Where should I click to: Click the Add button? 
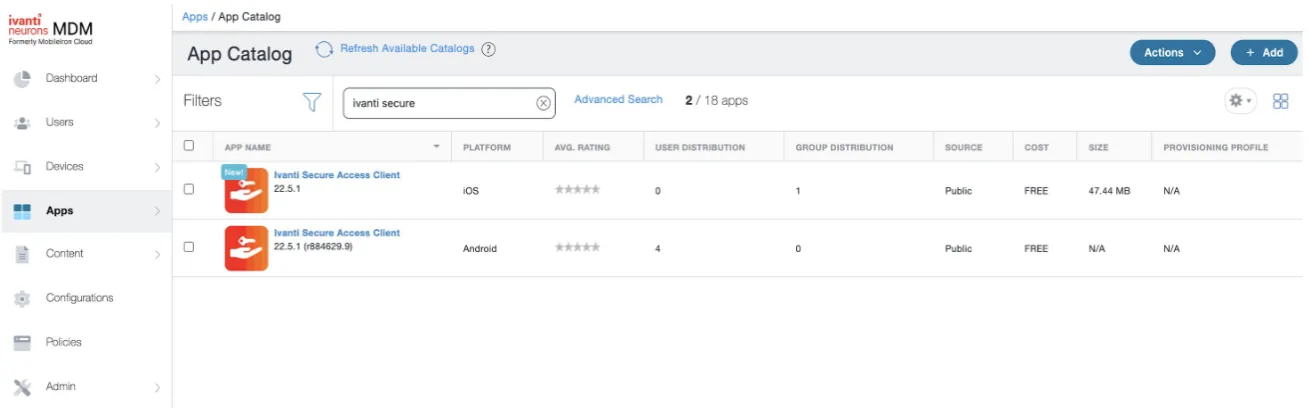tap(1264, 53)
